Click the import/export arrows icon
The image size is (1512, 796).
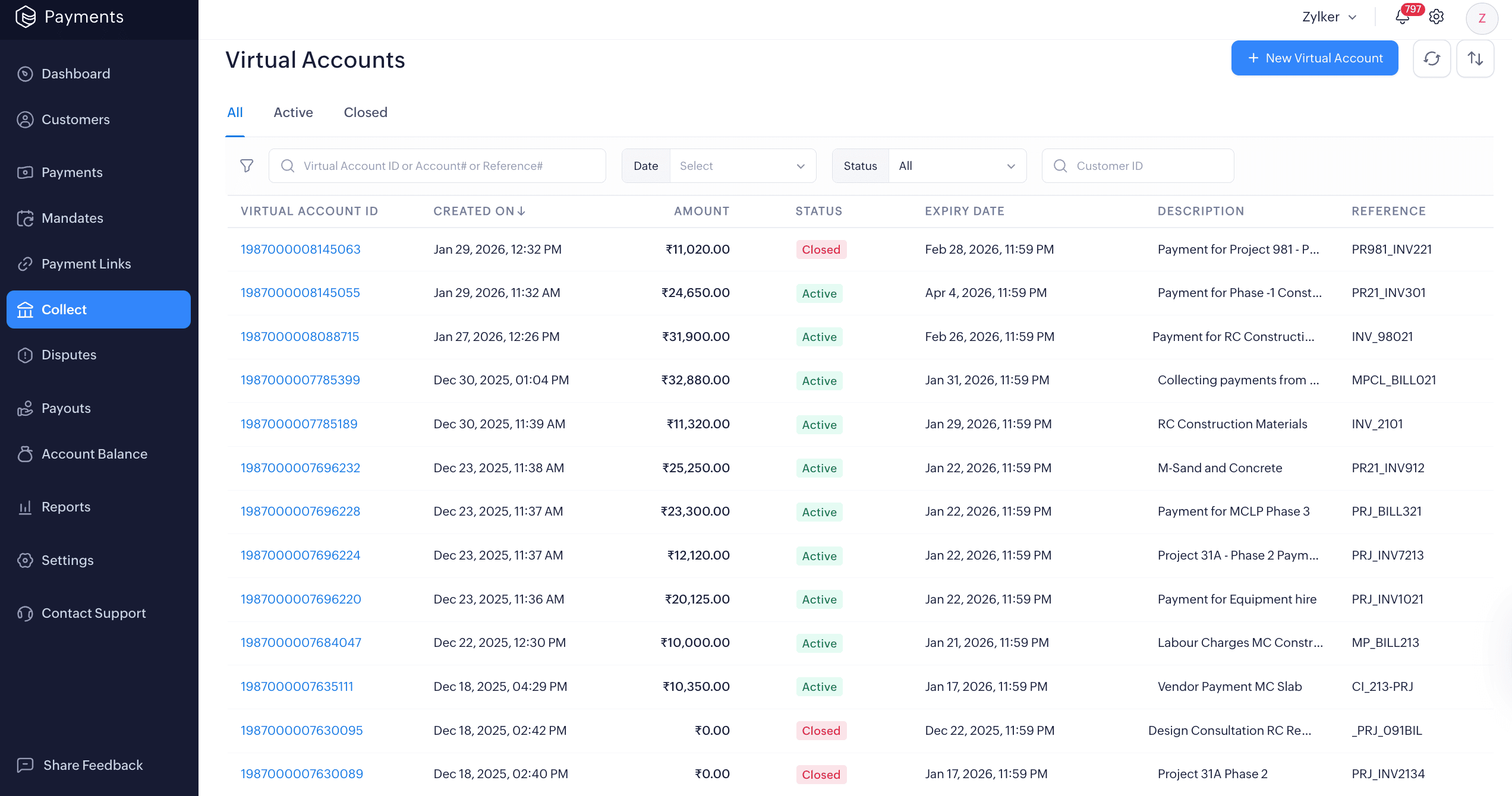1475,58
